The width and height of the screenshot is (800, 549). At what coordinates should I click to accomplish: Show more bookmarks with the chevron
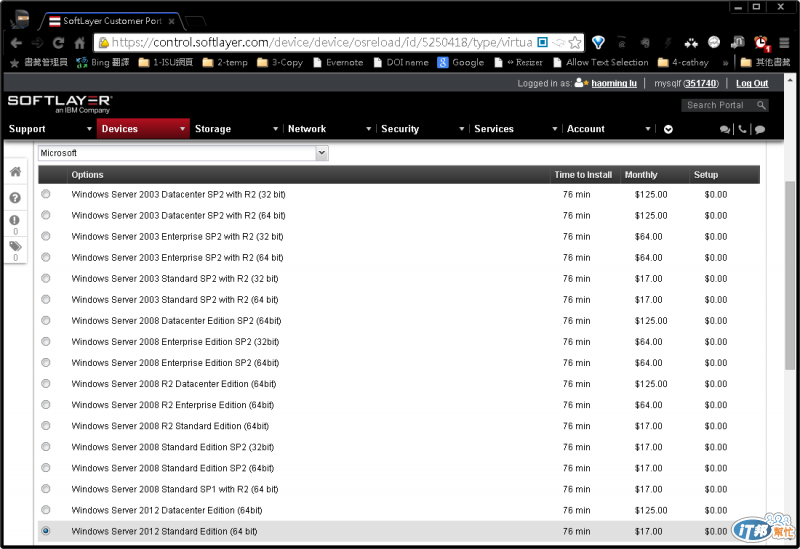(x=725, y=63)
